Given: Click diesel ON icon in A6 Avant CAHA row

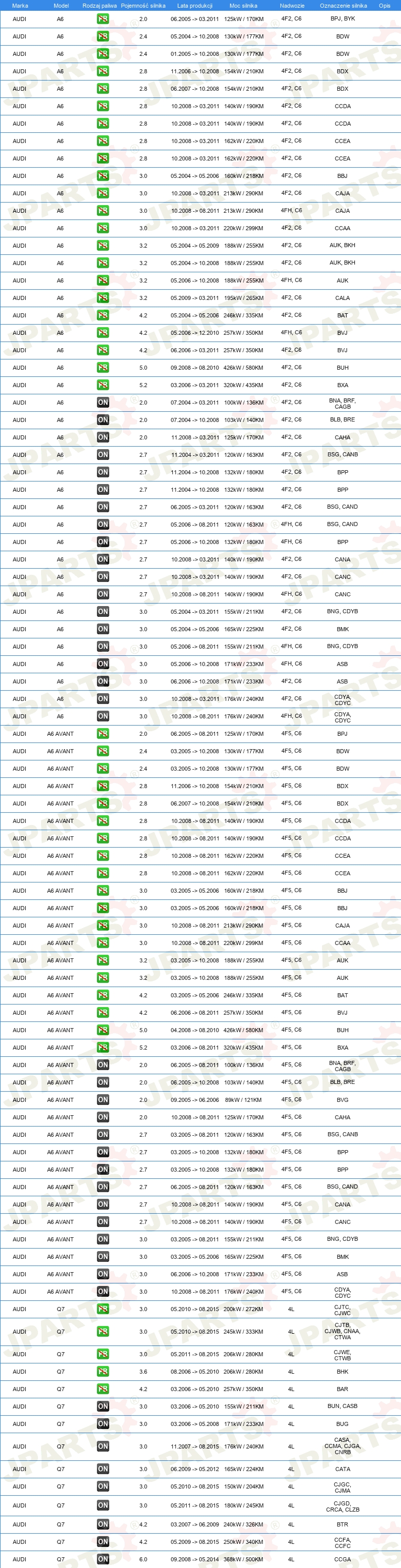Looking at the screenshot, I should [x=103, y=1118].
